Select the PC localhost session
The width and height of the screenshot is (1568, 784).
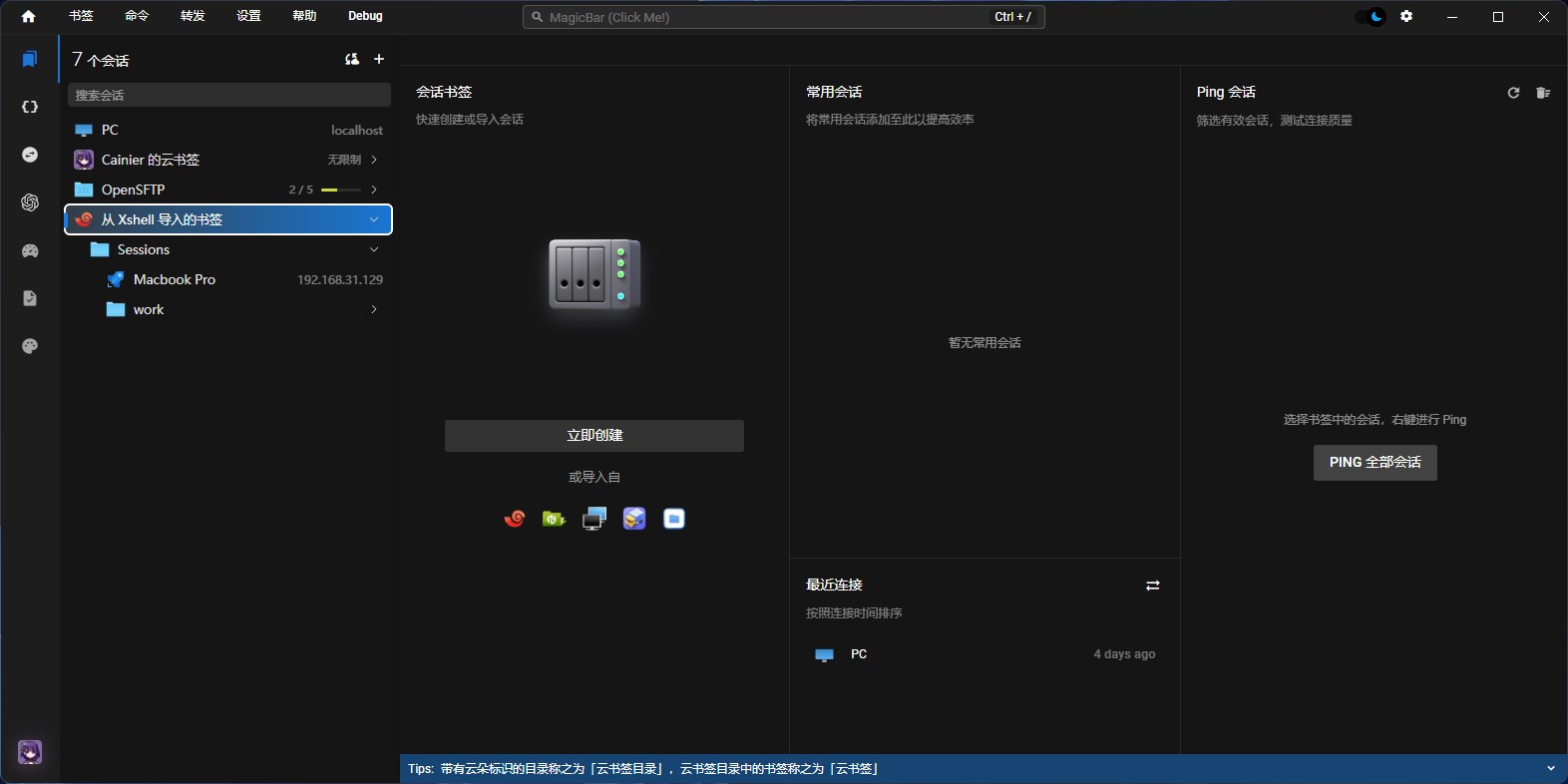tap(228, 130)
